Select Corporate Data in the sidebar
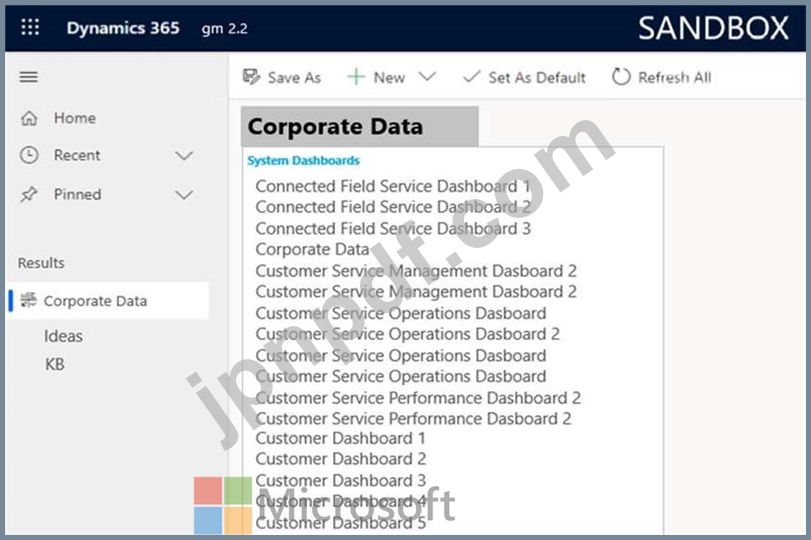The width and height of the screenshot is (811, 540). point(109,301)
